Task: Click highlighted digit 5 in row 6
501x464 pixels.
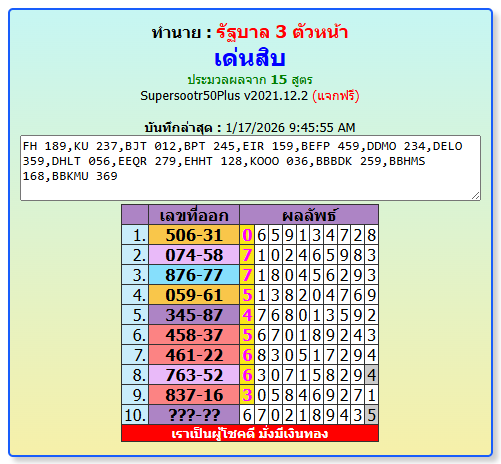Action: pos(247,335)
